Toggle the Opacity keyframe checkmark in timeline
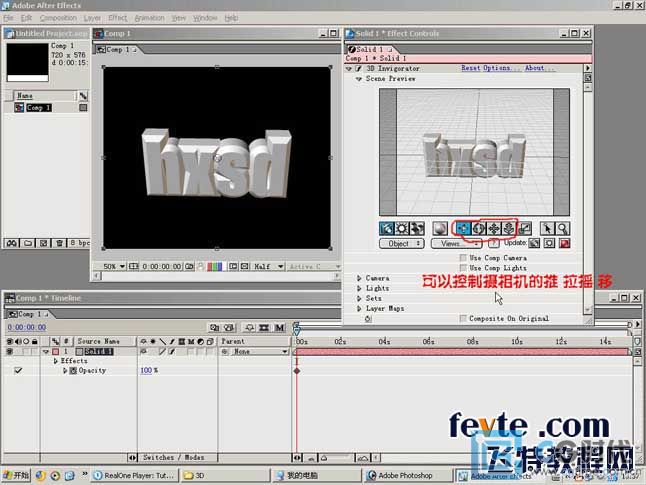The image size is (646, 485). coord(18,370)
